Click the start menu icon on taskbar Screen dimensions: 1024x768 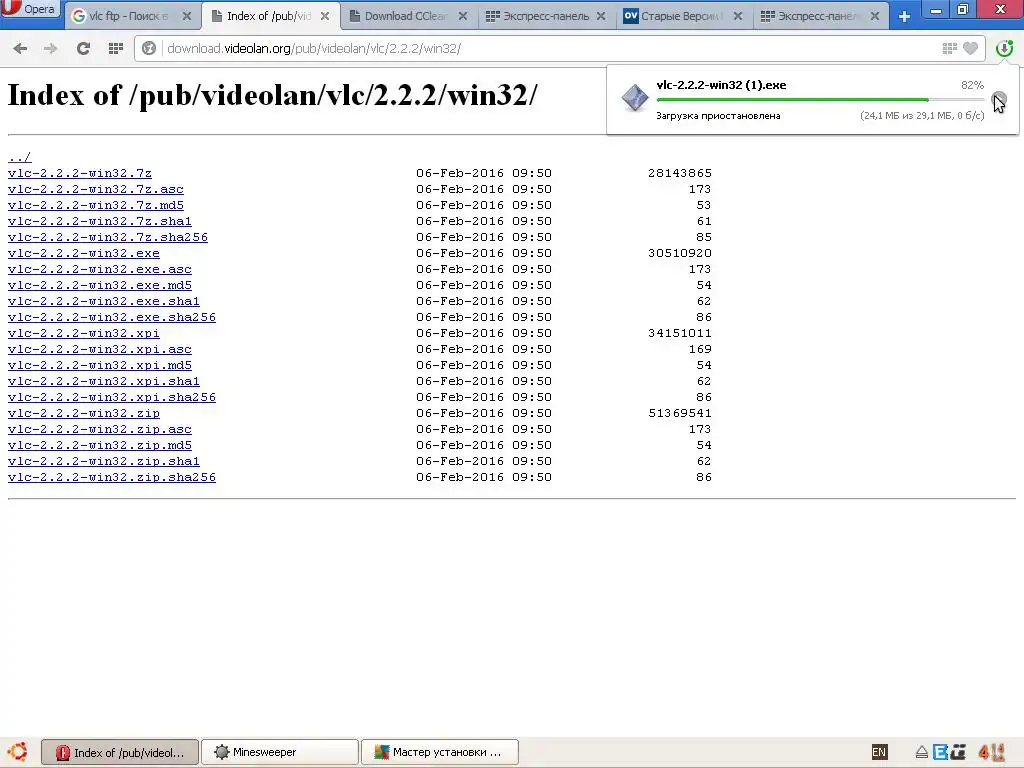tap(18, 752)
